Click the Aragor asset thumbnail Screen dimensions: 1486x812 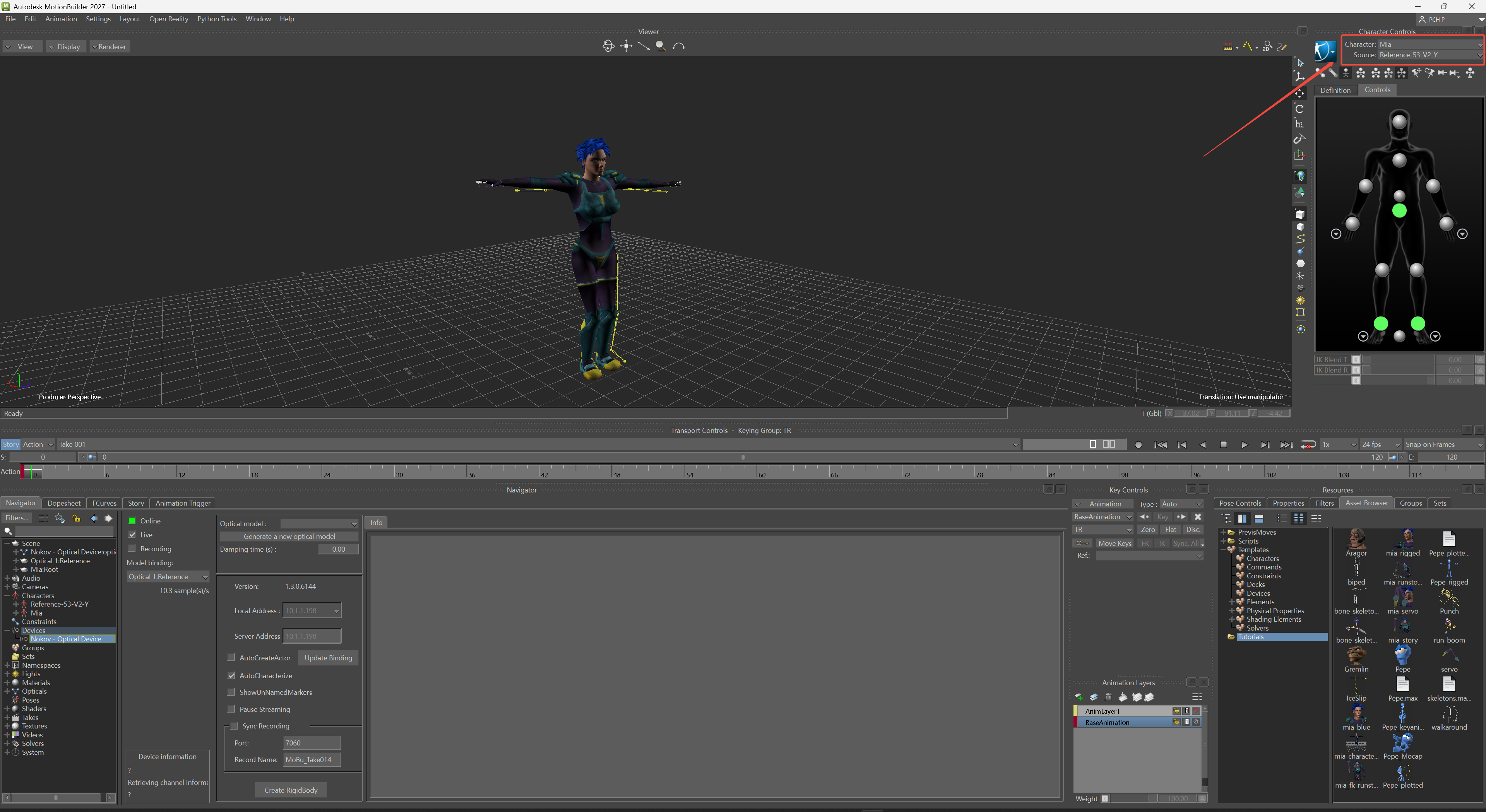pos(1356,539)
